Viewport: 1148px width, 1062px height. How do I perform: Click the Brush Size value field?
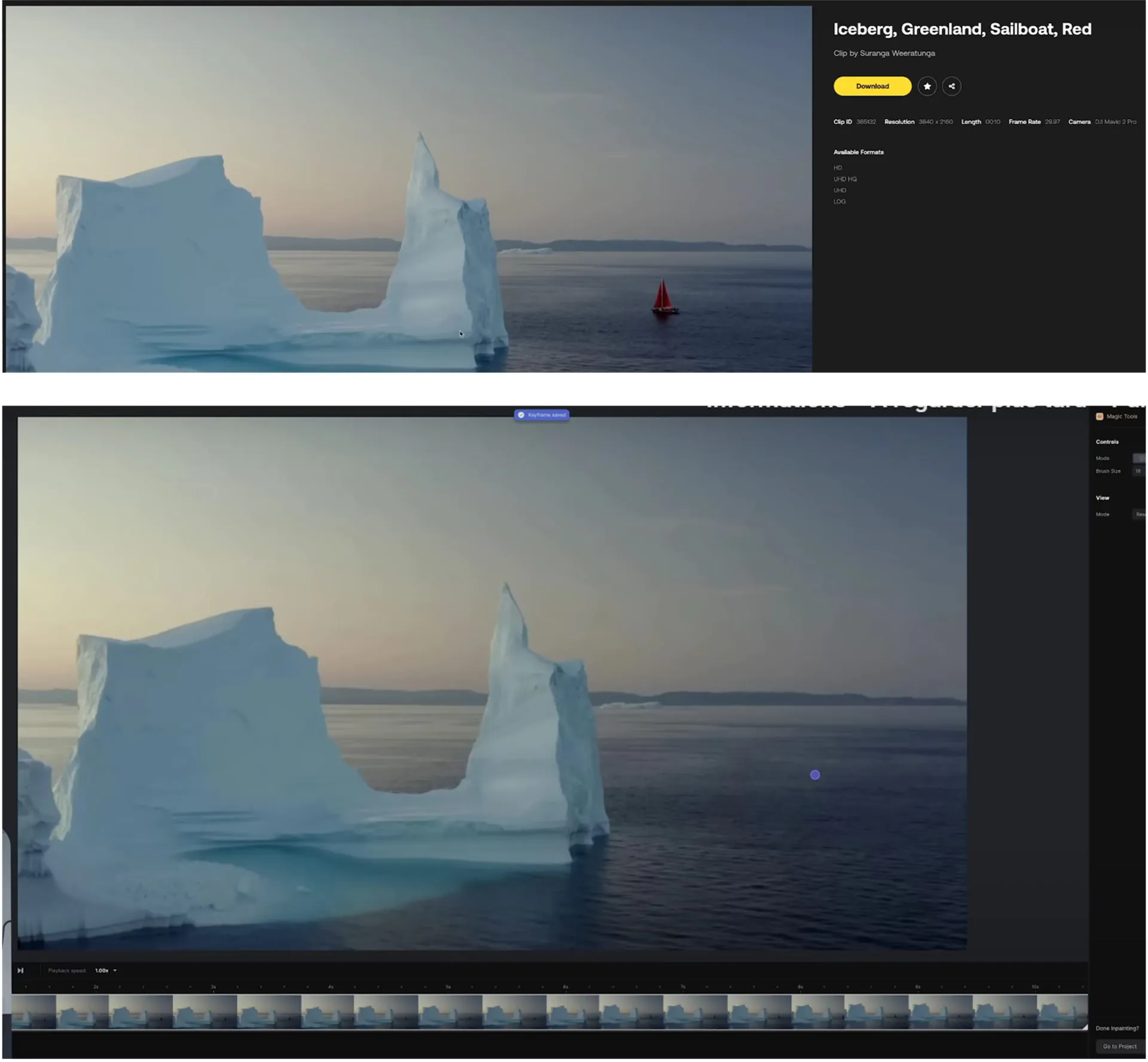(1138, 471)
